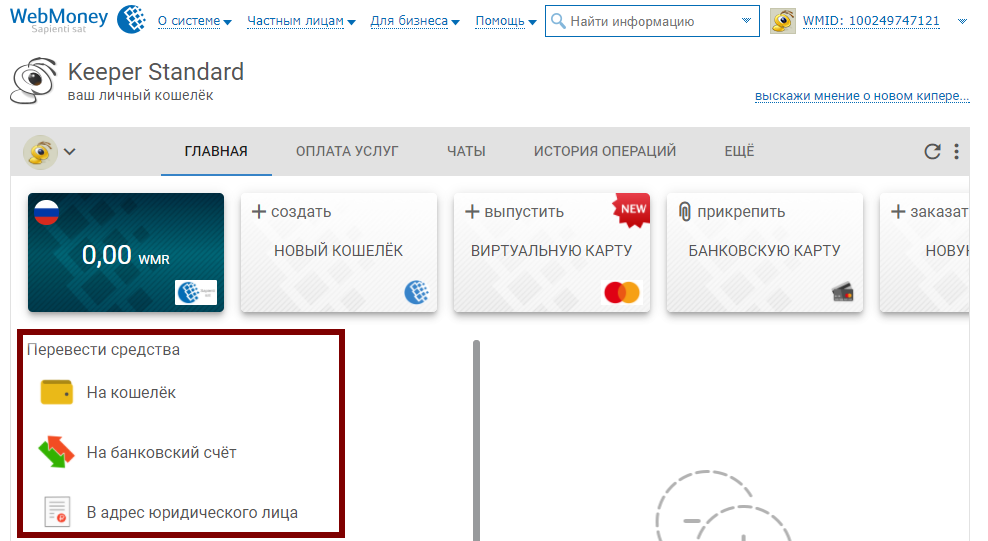Image resolution: width=988 pixels, height=541 pixels.
Task: Click the yellow wallet icon
Action: 57,392
